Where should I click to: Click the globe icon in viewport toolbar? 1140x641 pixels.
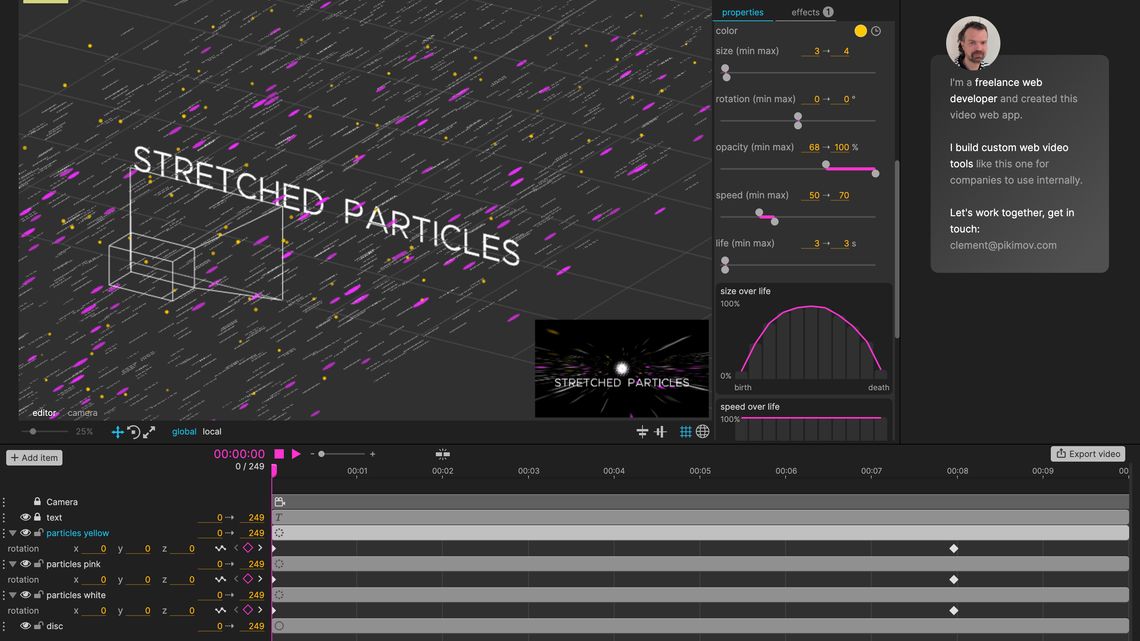point(702,432)
